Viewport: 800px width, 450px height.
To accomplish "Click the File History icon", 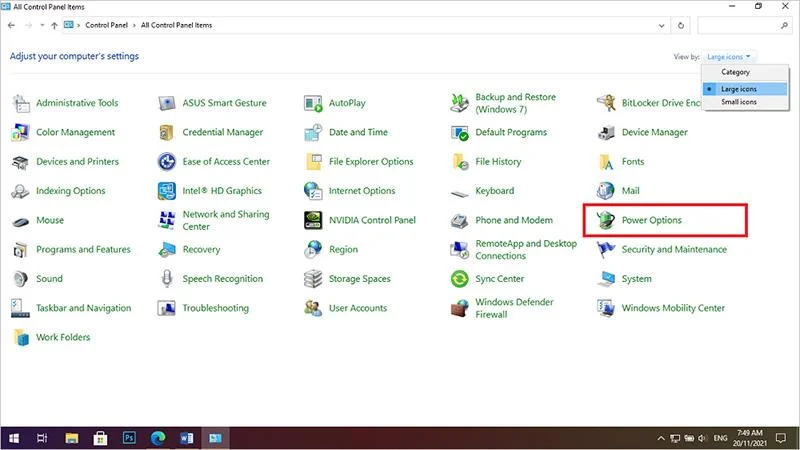I will pyautogui.click(x=460, y=162).
